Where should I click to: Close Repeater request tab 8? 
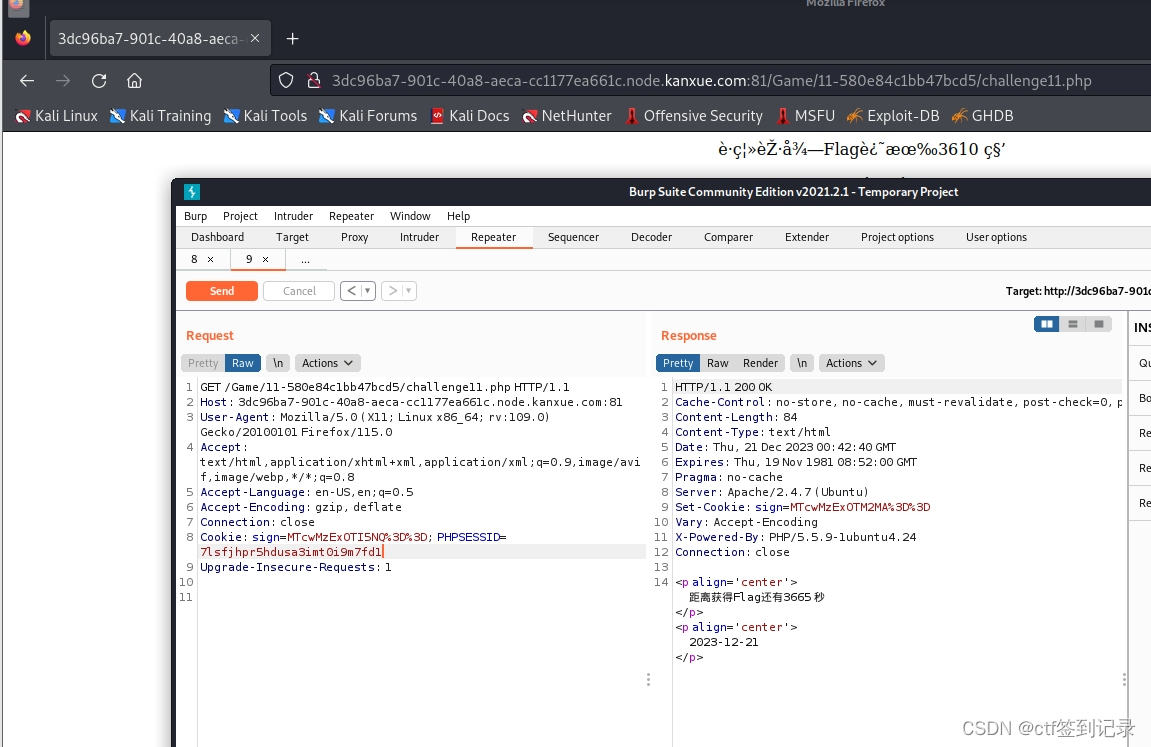pyautogui.click(x=211, y=260)
